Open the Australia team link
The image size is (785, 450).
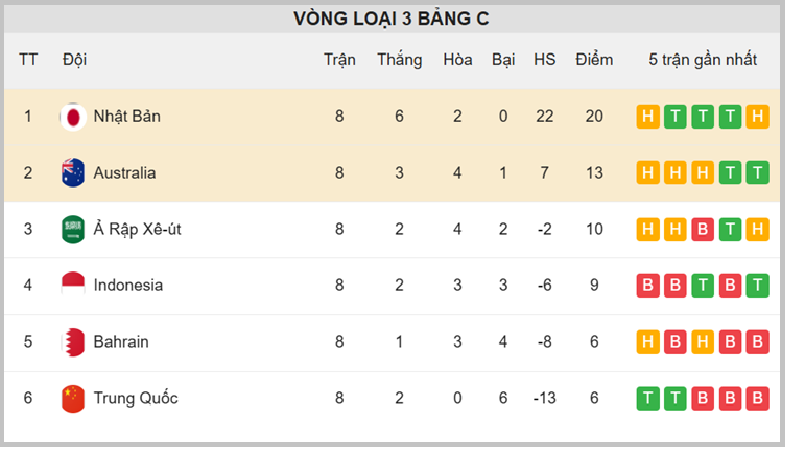pos(125,173)
